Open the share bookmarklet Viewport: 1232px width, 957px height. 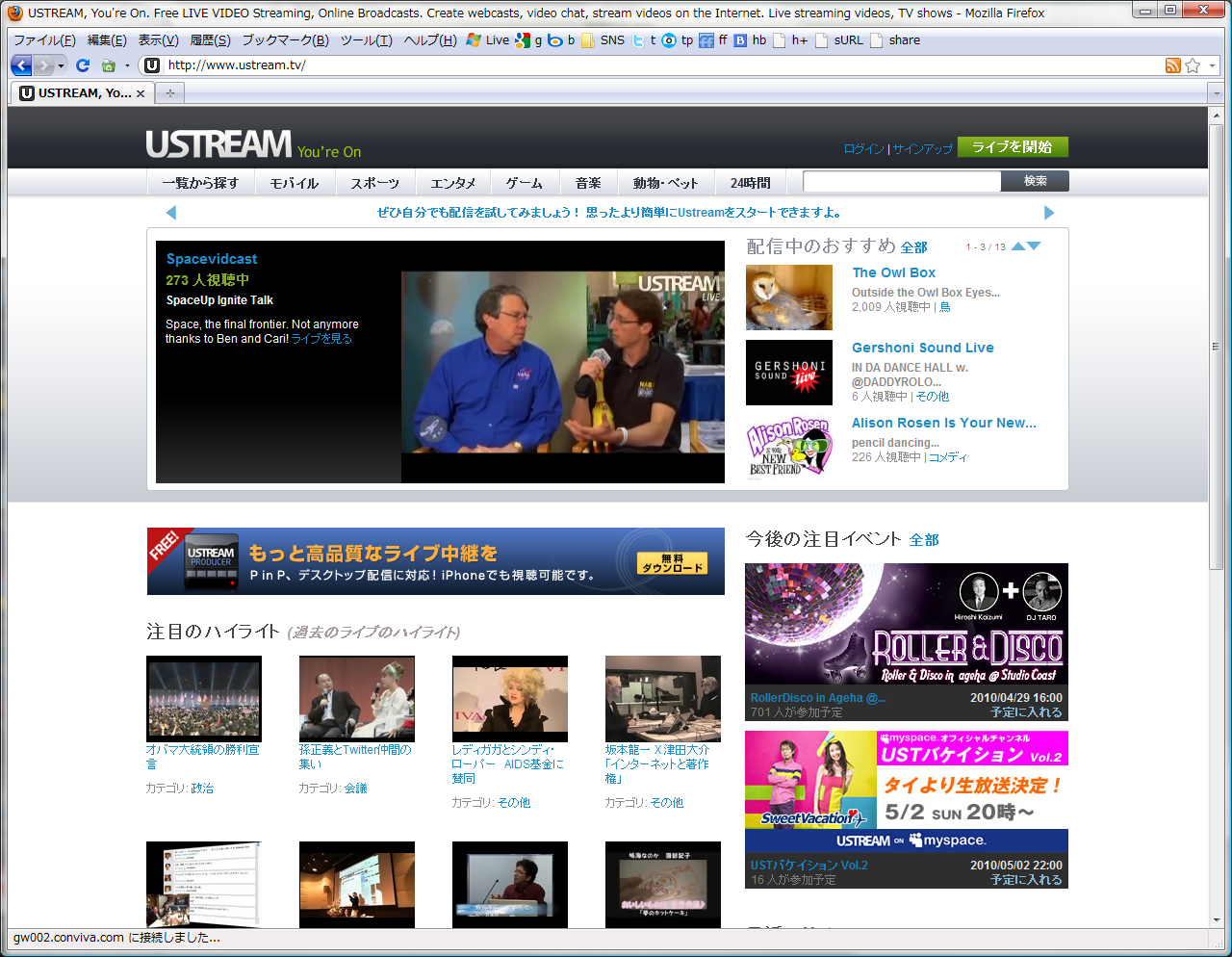pos(895,40)
